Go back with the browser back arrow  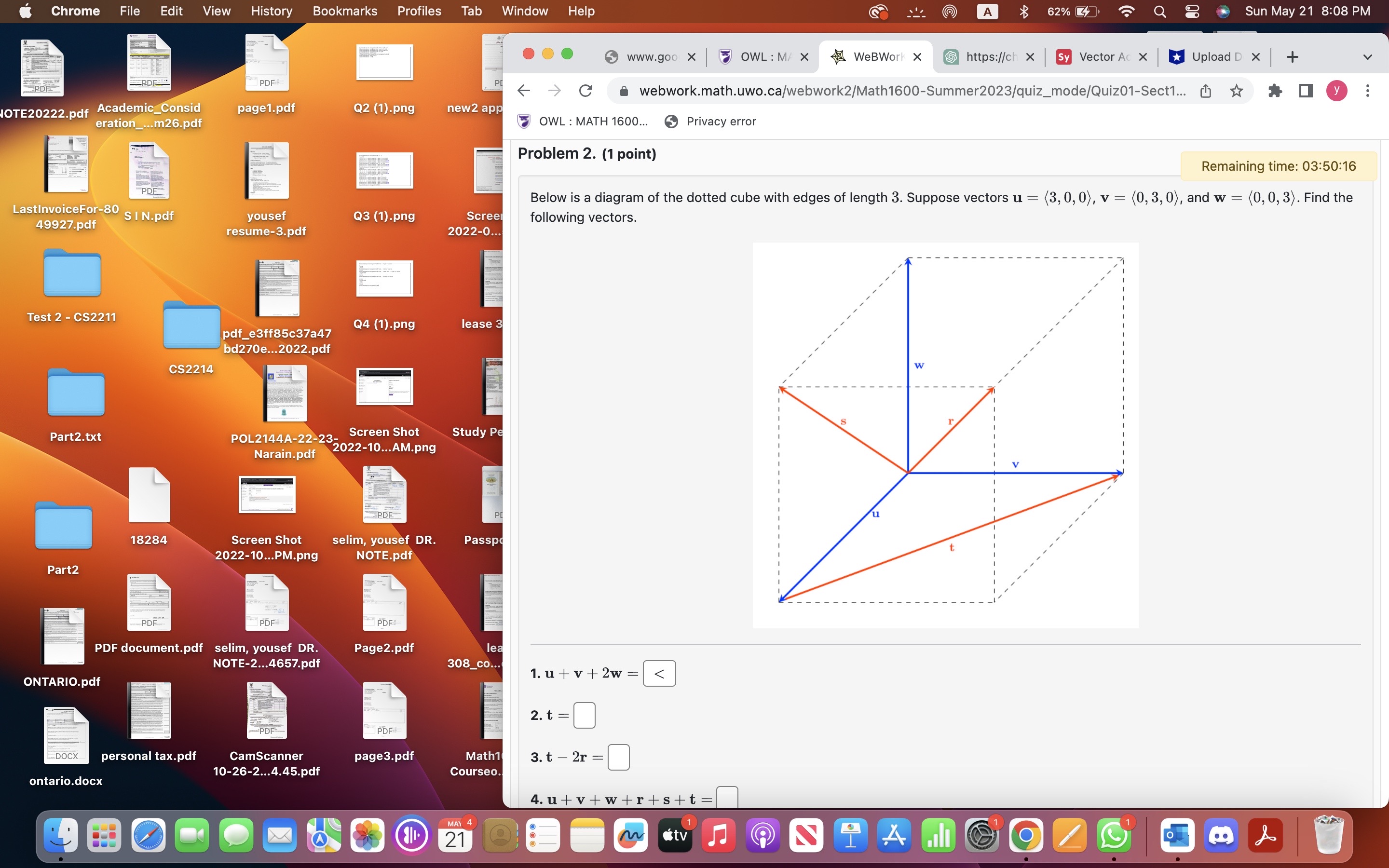point(523,91)
